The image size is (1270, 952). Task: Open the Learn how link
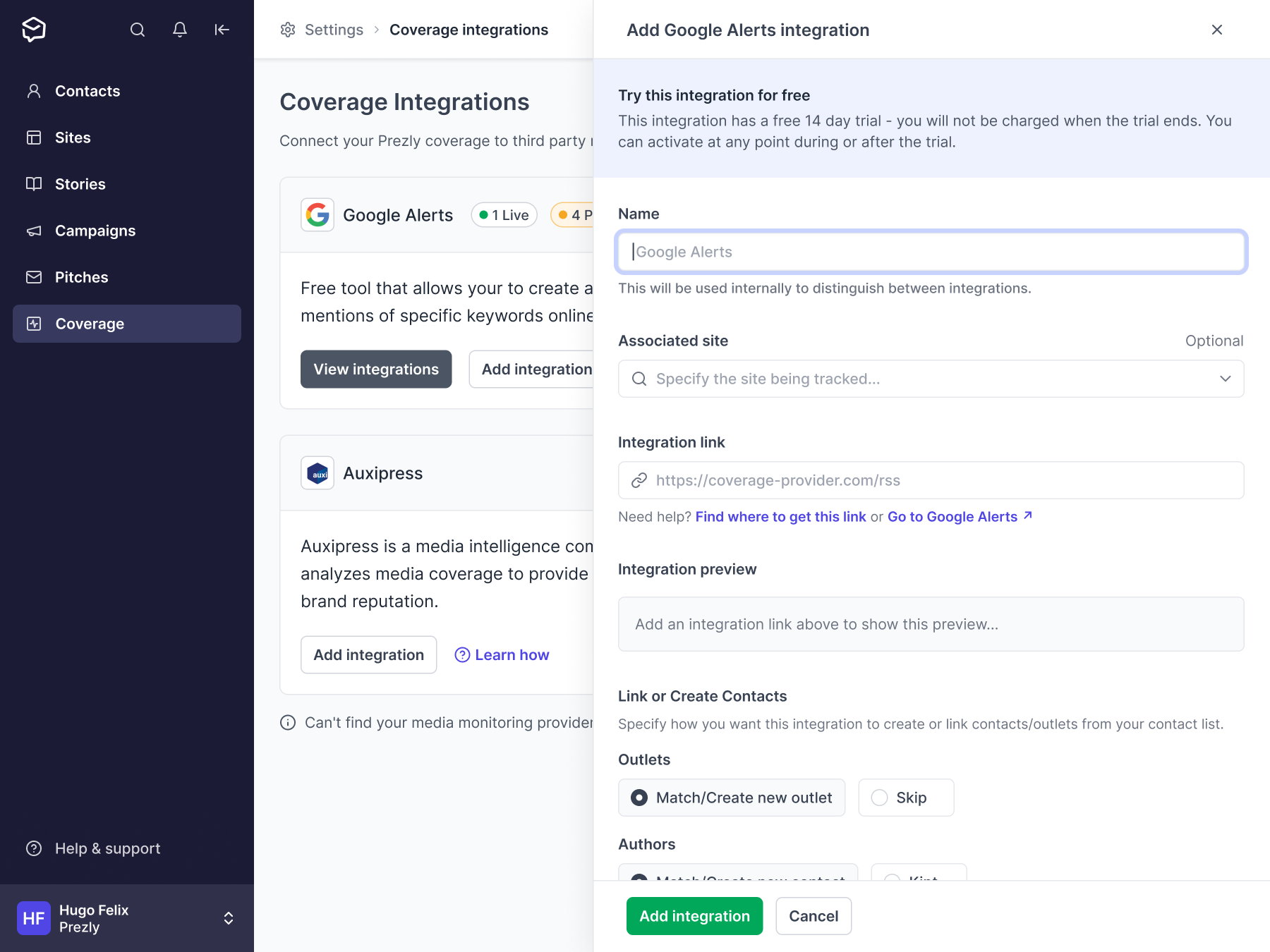tap(502, 655)
